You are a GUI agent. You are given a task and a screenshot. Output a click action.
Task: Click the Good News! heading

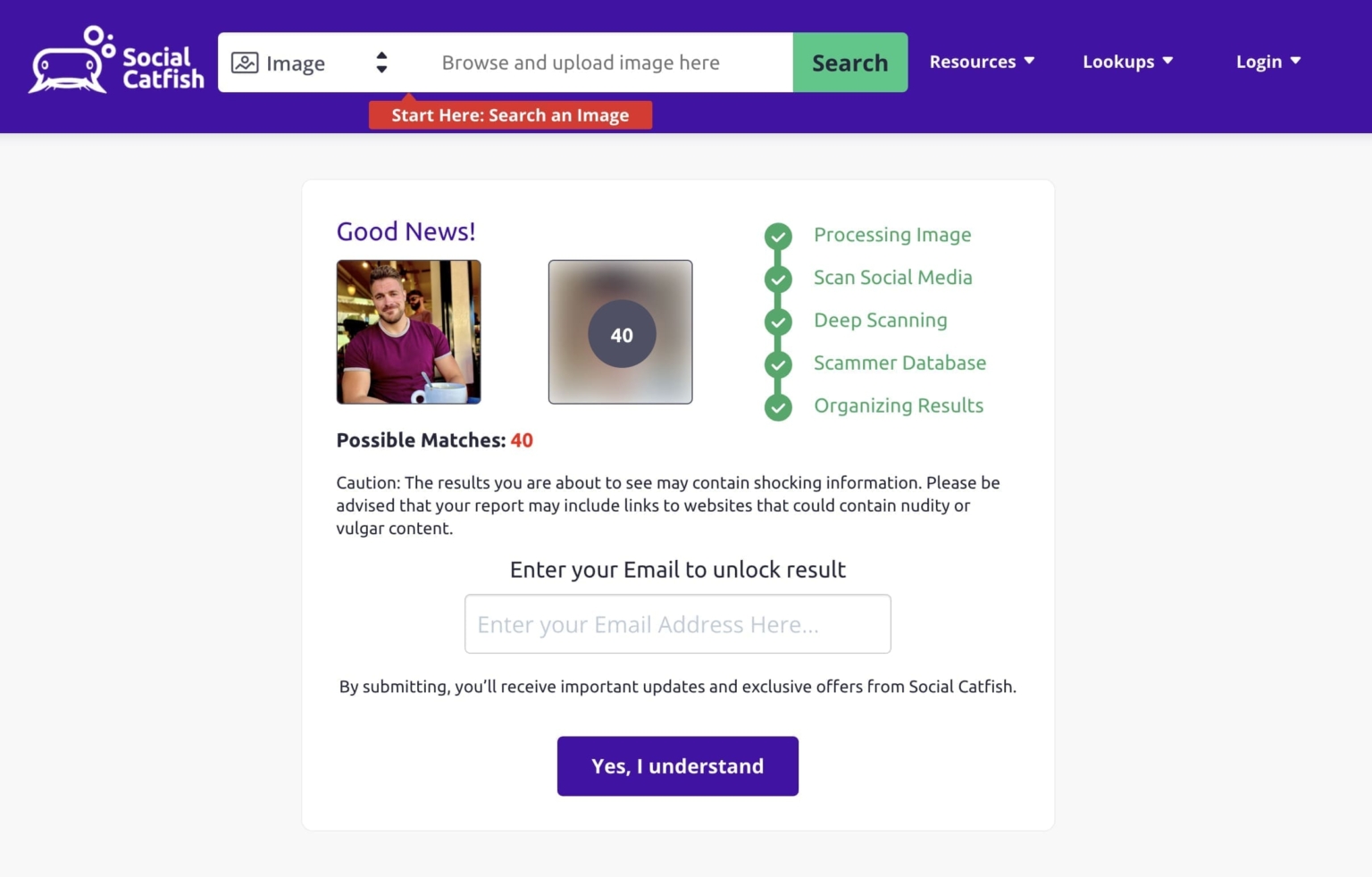[406, 231]
